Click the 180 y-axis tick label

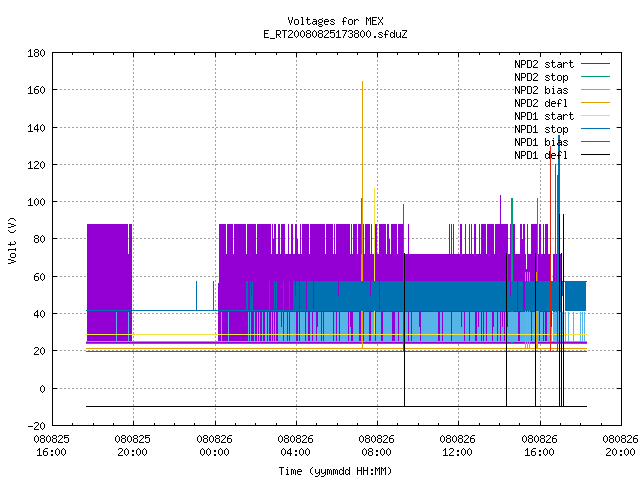tap(36, 53)
